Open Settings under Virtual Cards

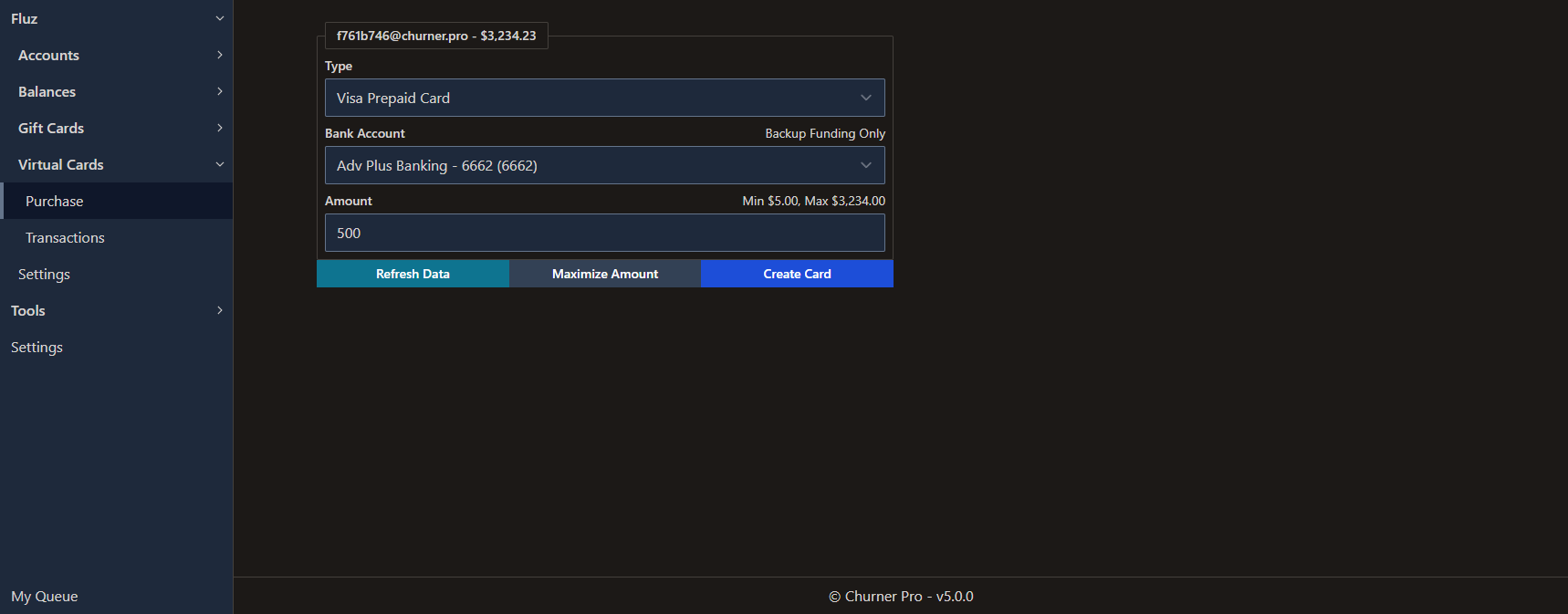point(44,275)
